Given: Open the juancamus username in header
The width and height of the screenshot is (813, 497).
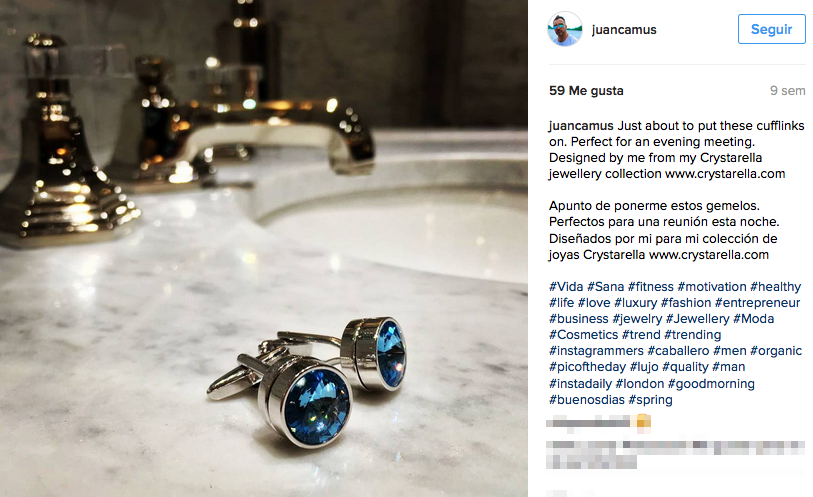Looking at the screenshot, I should (x=624, y=30).
